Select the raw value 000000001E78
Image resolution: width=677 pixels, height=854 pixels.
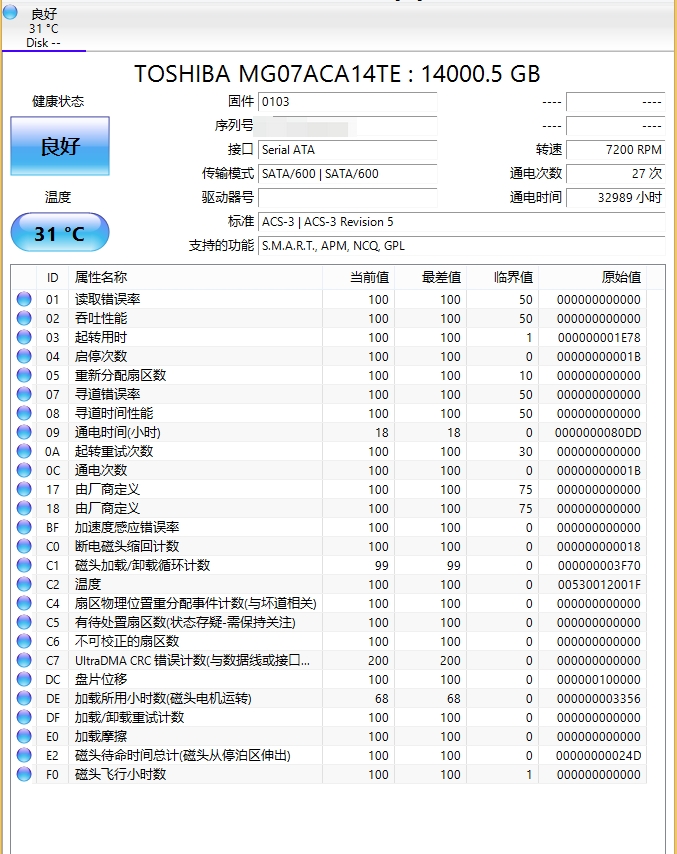click(599, 338)
